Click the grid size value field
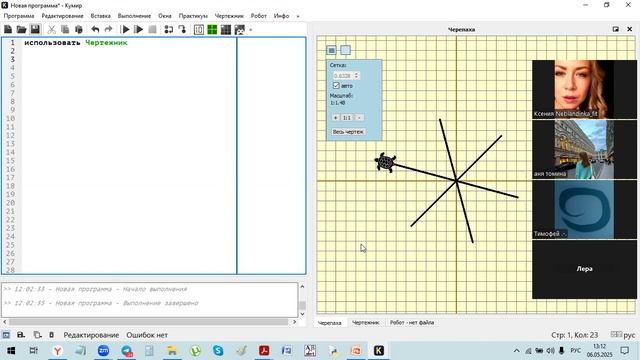Screen dimensions: 640x360 tap(343, 76)
